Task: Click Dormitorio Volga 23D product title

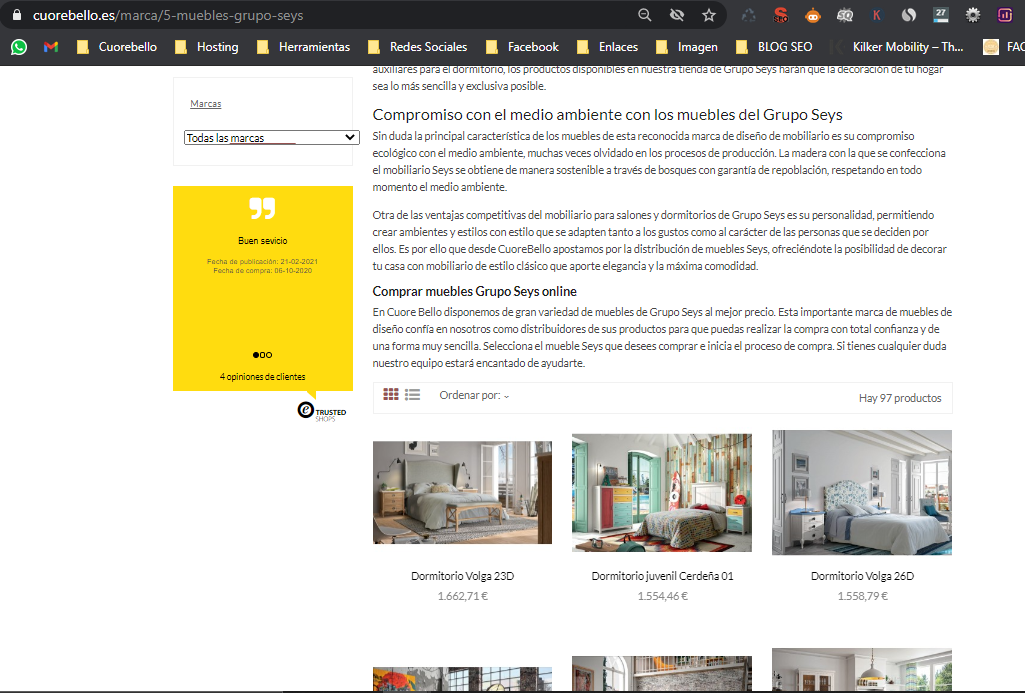Action: pyautogui.click(x=462, y=576)
